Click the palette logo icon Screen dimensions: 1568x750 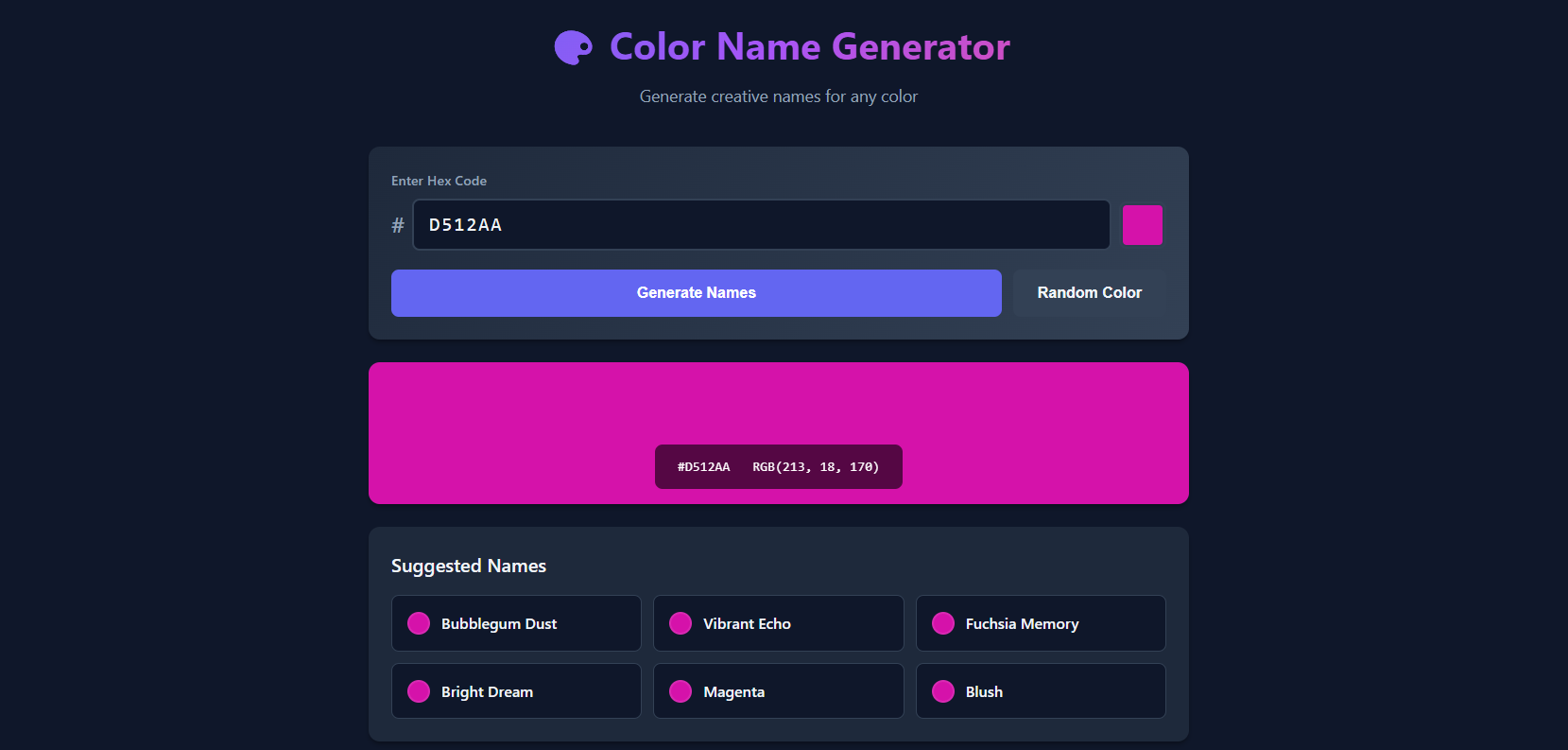[x=573, y=47]
